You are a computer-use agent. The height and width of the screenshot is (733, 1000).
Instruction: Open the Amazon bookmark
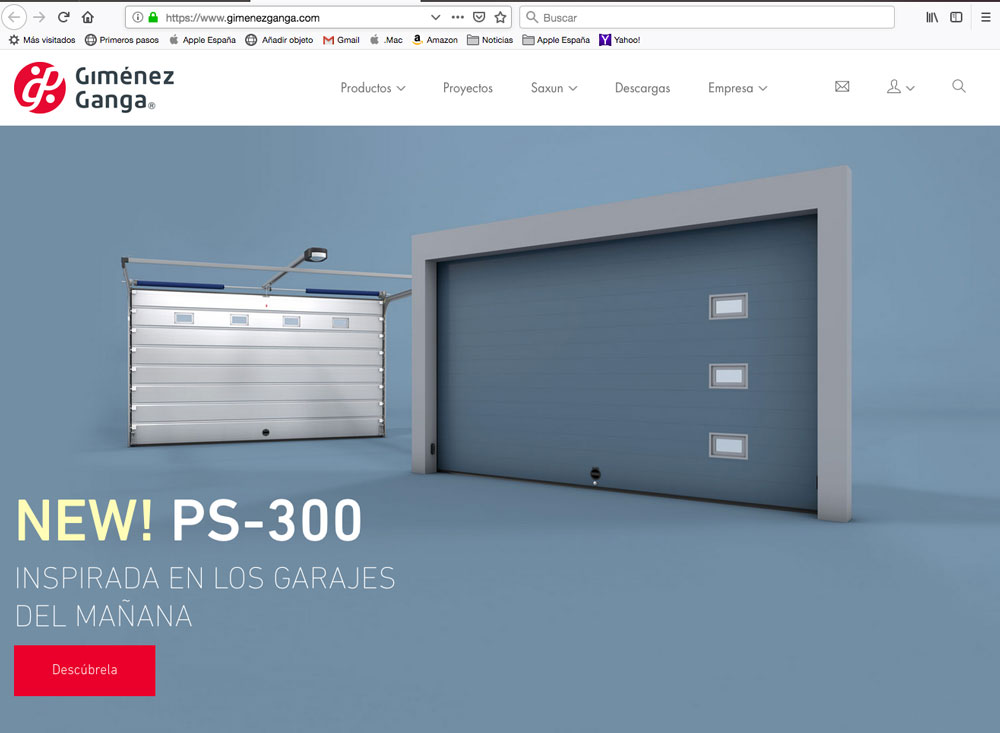[435, 40]
